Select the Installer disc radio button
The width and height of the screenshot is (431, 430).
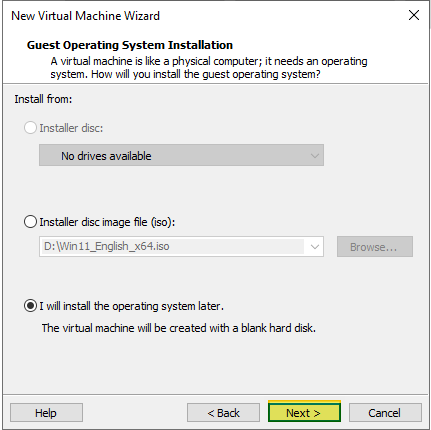click(x=30, y=128)
